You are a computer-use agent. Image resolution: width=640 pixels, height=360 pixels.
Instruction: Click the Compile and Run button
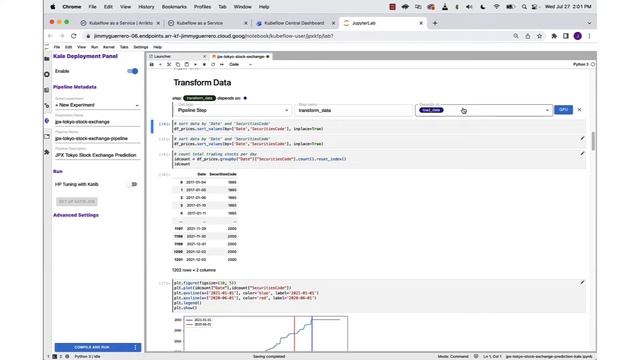pyautogui.click(x=92, y=347)
